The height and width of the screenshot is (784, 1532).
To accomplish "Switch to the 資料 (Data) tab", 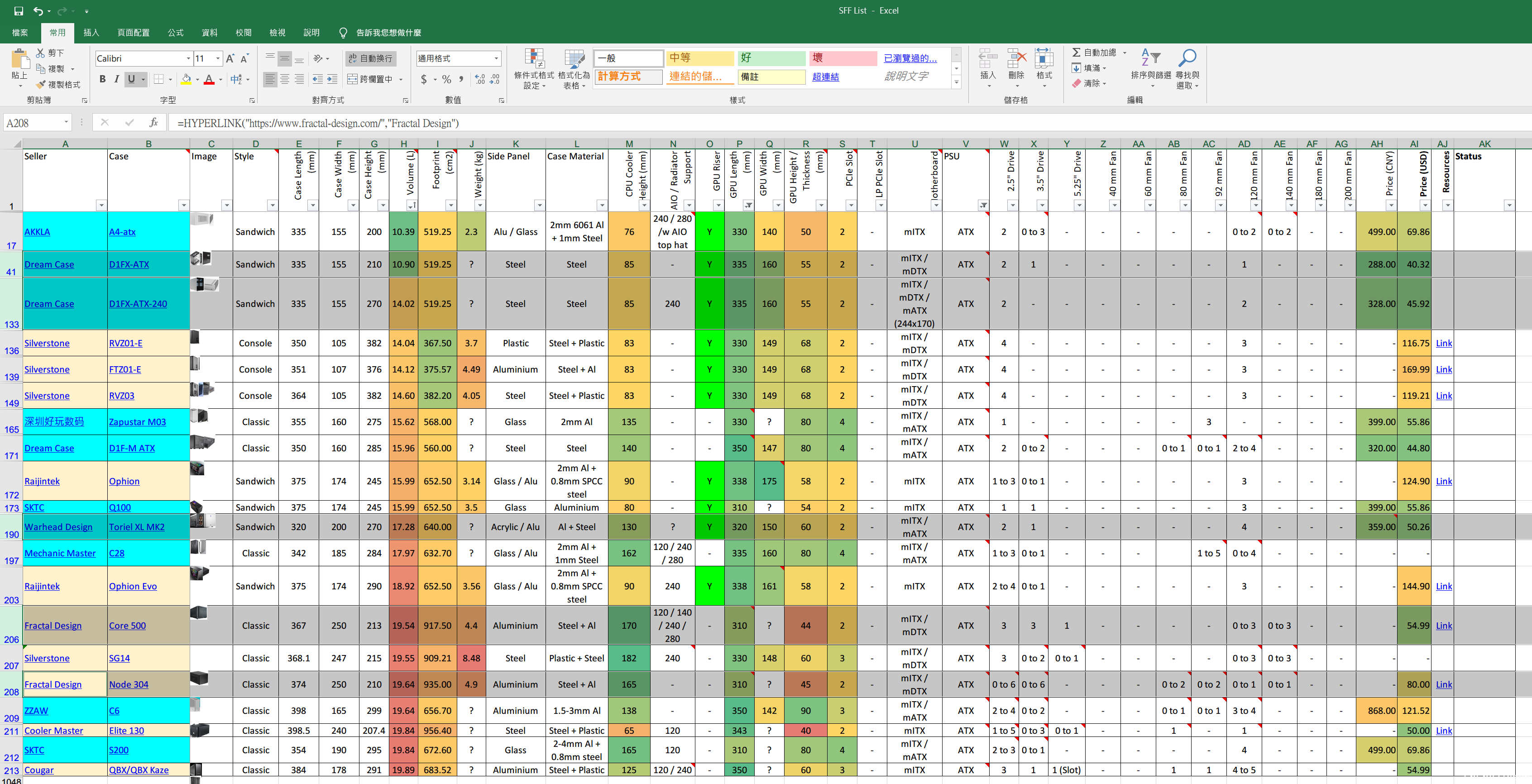I will [209, 33].
